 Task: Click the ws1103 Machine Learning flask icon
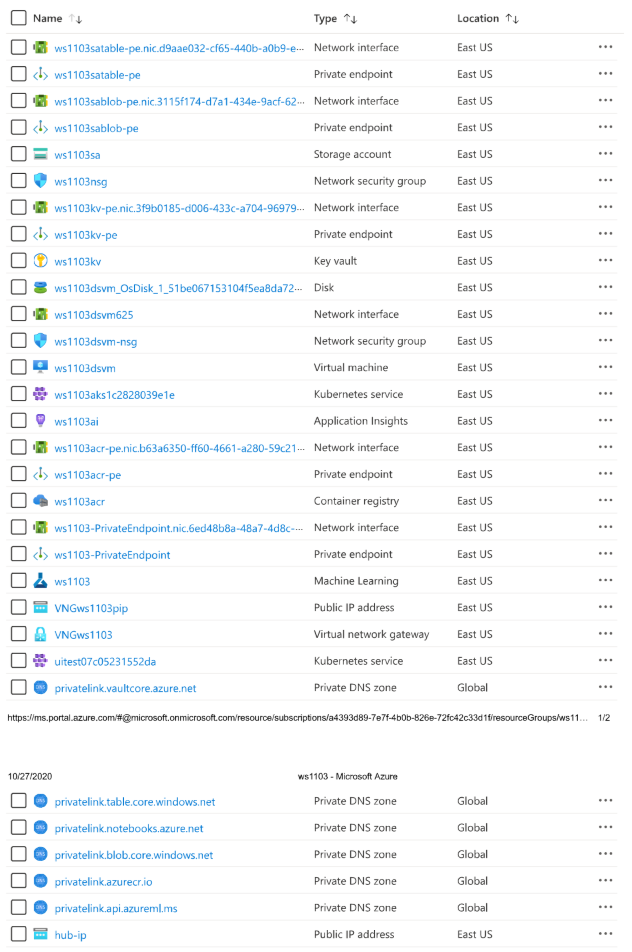point(40,581)
